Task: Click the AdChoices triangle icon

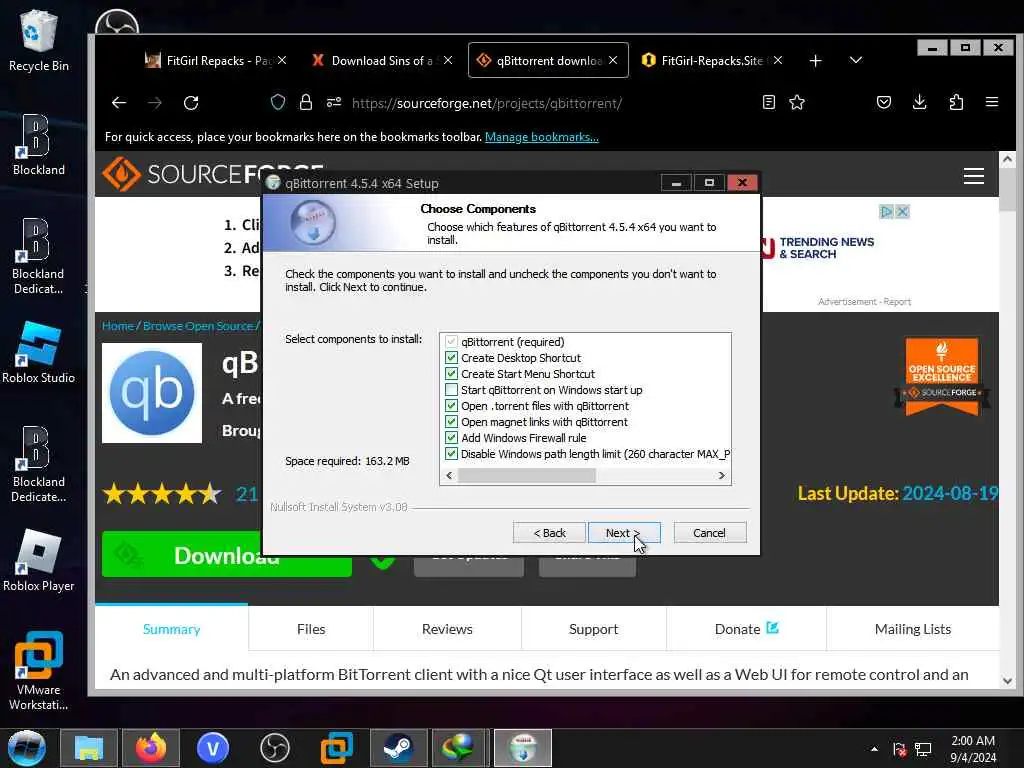Action: [x=886, y=212]
